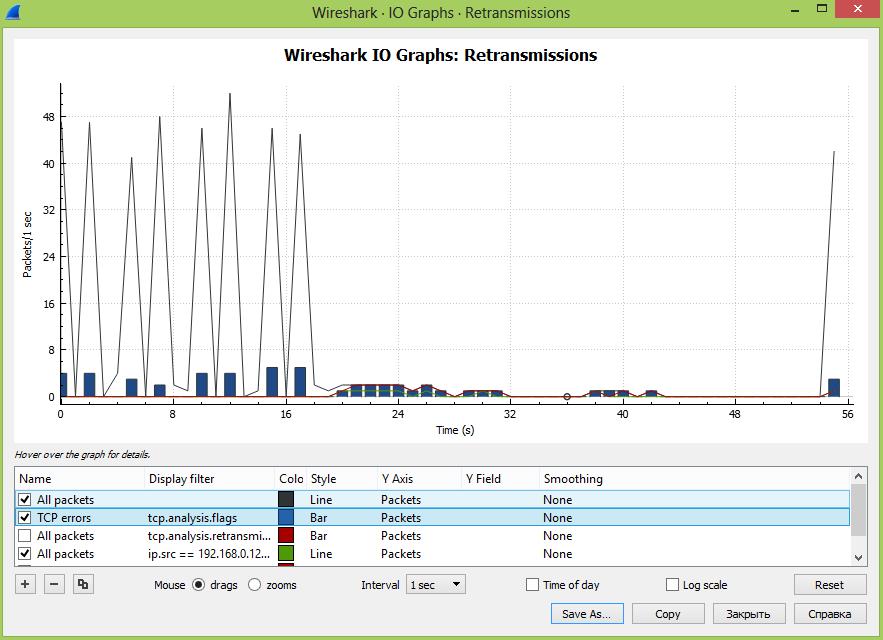Viewport: 883px width, 640px height.
Task: Enable the tcp.analysis.retransmission graph checkbox
Action: coord(24,535)
